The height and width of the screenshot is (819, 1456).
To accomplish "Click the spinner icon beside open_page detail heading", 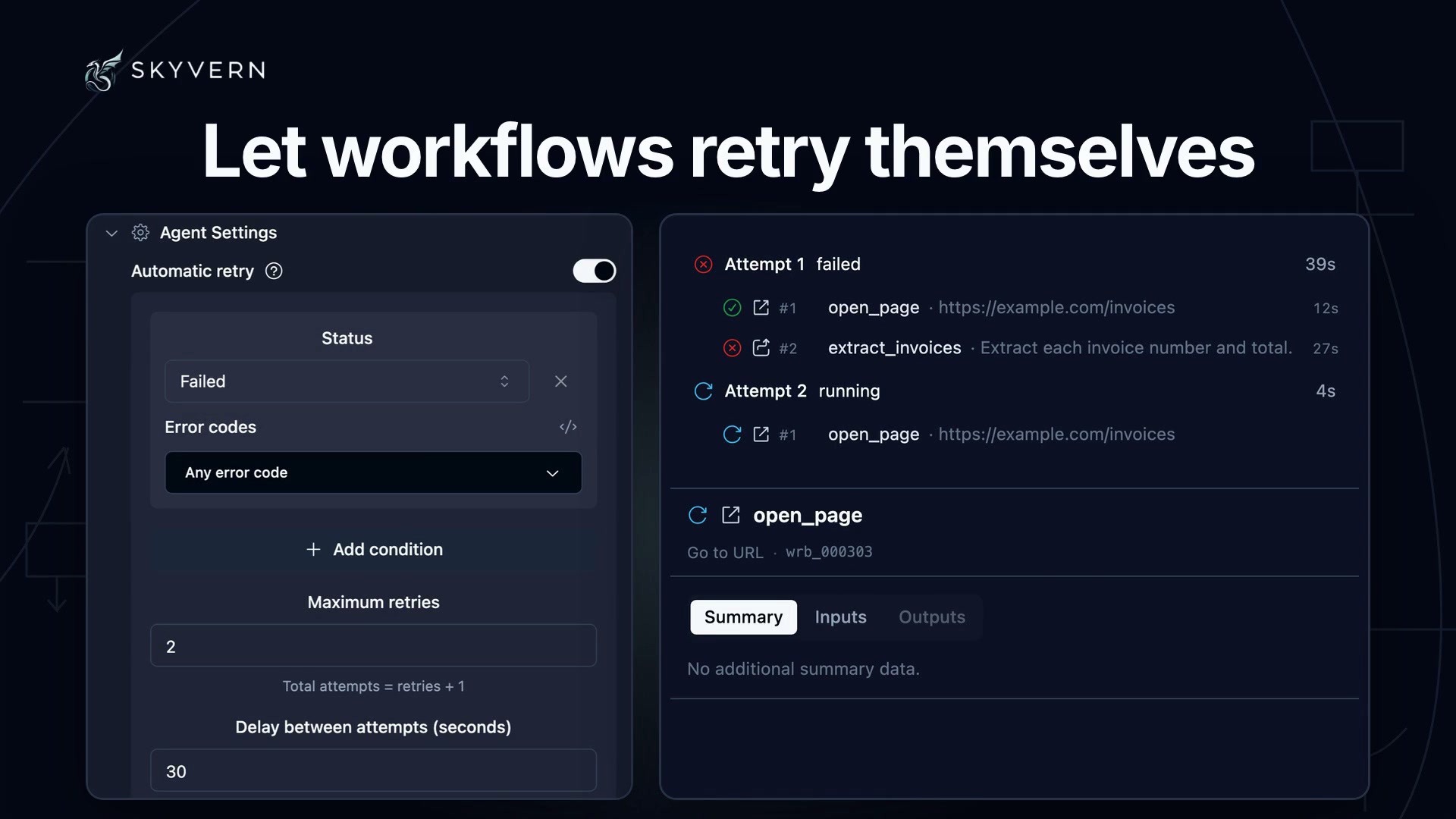I will point(698,516).
